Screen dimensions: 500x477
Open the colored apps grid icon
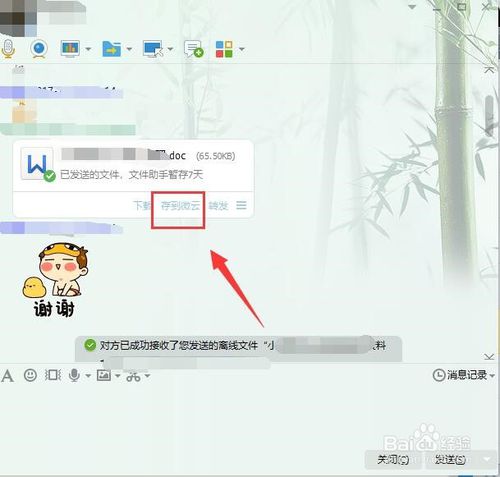(x=224, y=49)
